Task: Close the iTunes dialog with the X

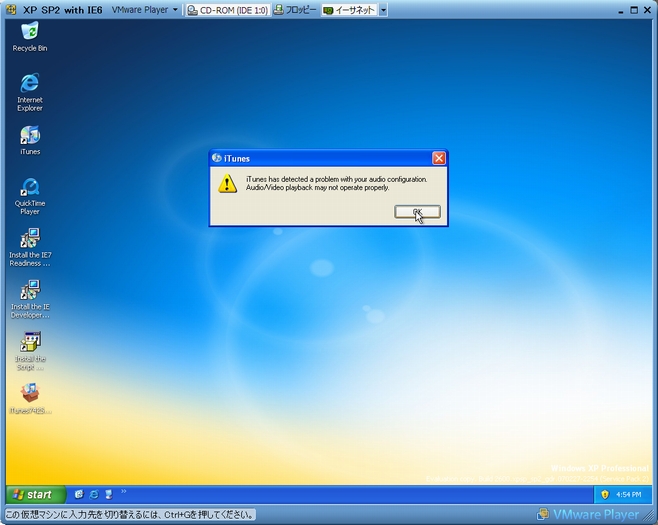Action: coord(439,158)
